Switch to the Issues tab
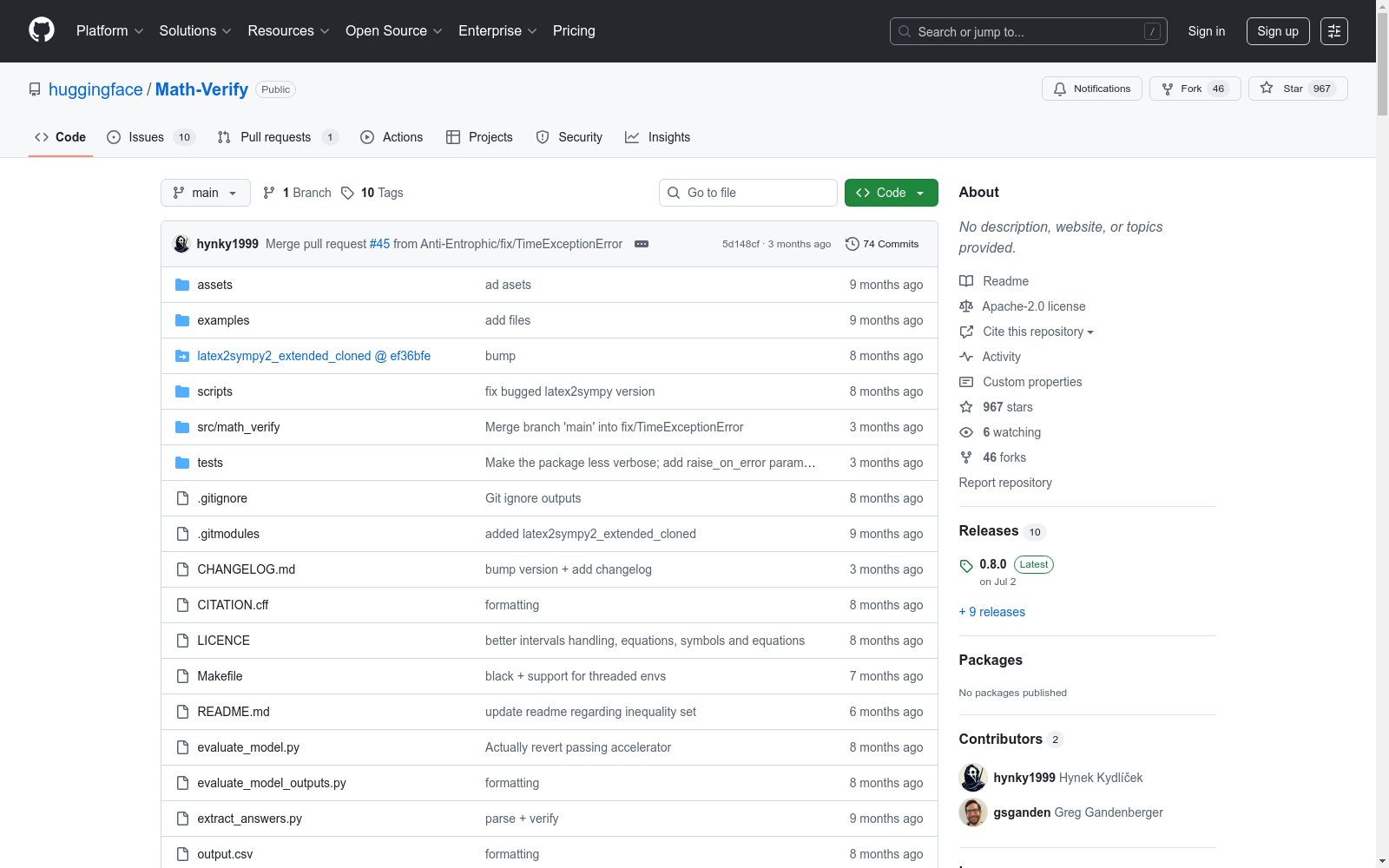The width and height of the screenshot is (1389, 868). [x=151, y=137]
